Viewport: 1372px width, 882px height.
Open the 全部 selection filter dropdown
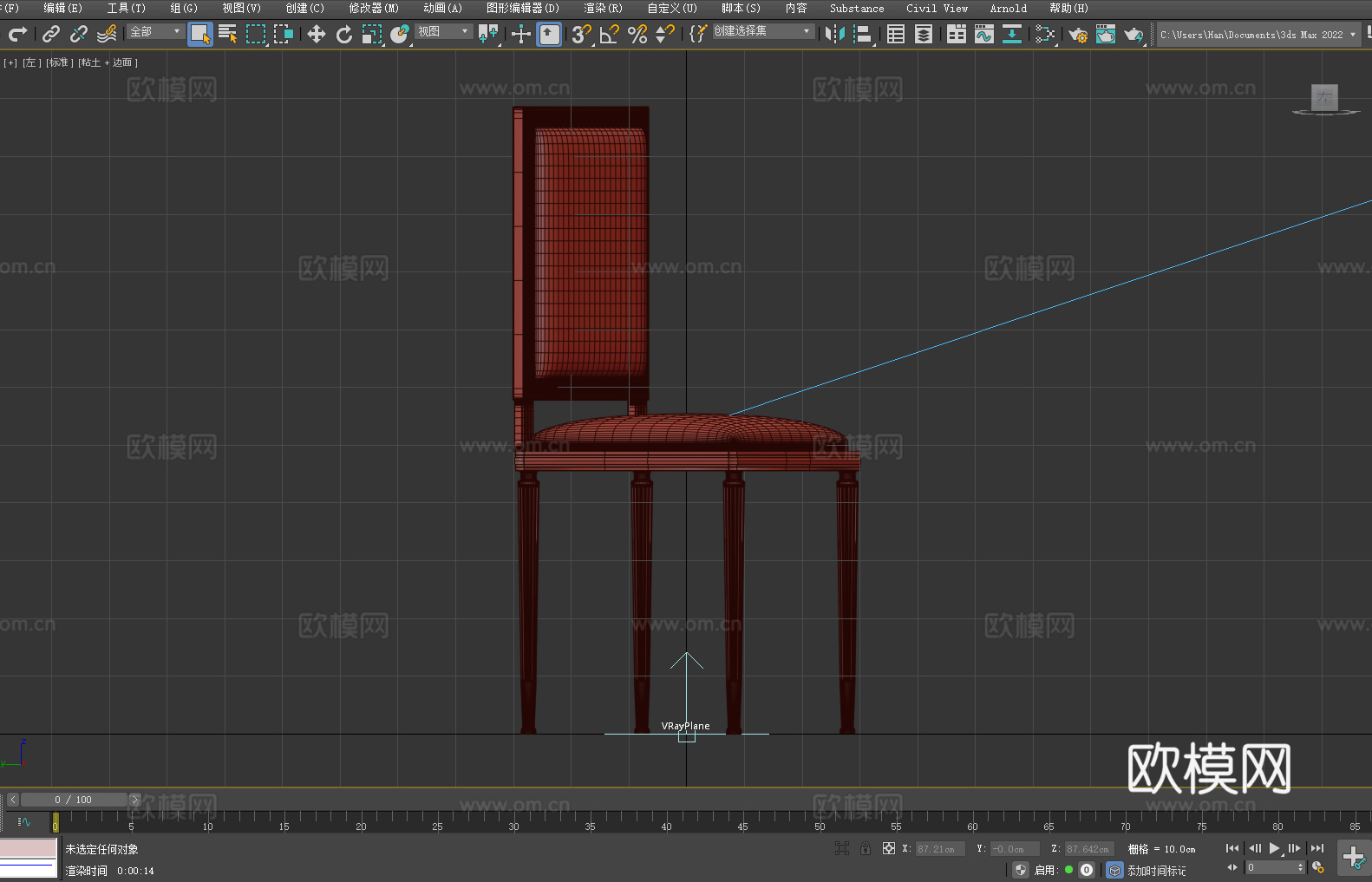click(x=155, y=31)
